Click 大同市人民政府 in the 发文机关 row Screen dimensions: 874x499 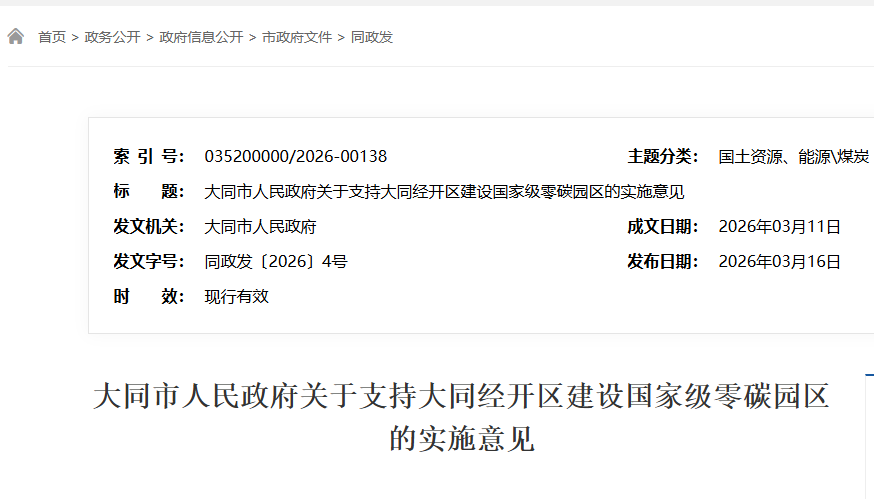(260, 227)
